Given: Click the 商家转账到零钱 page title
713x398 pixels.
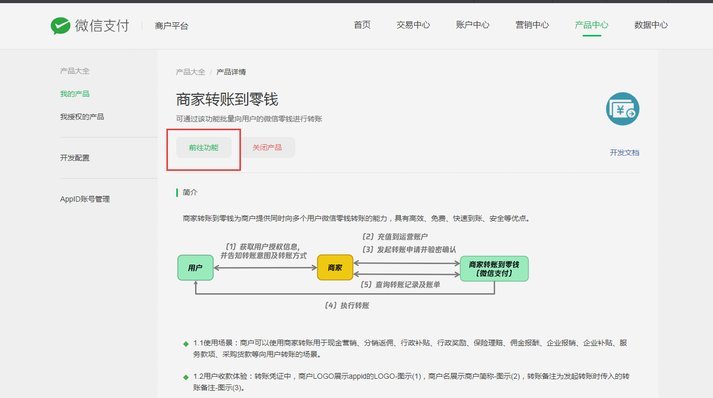Looking at the screenshot, I should [x=227, y=100].
